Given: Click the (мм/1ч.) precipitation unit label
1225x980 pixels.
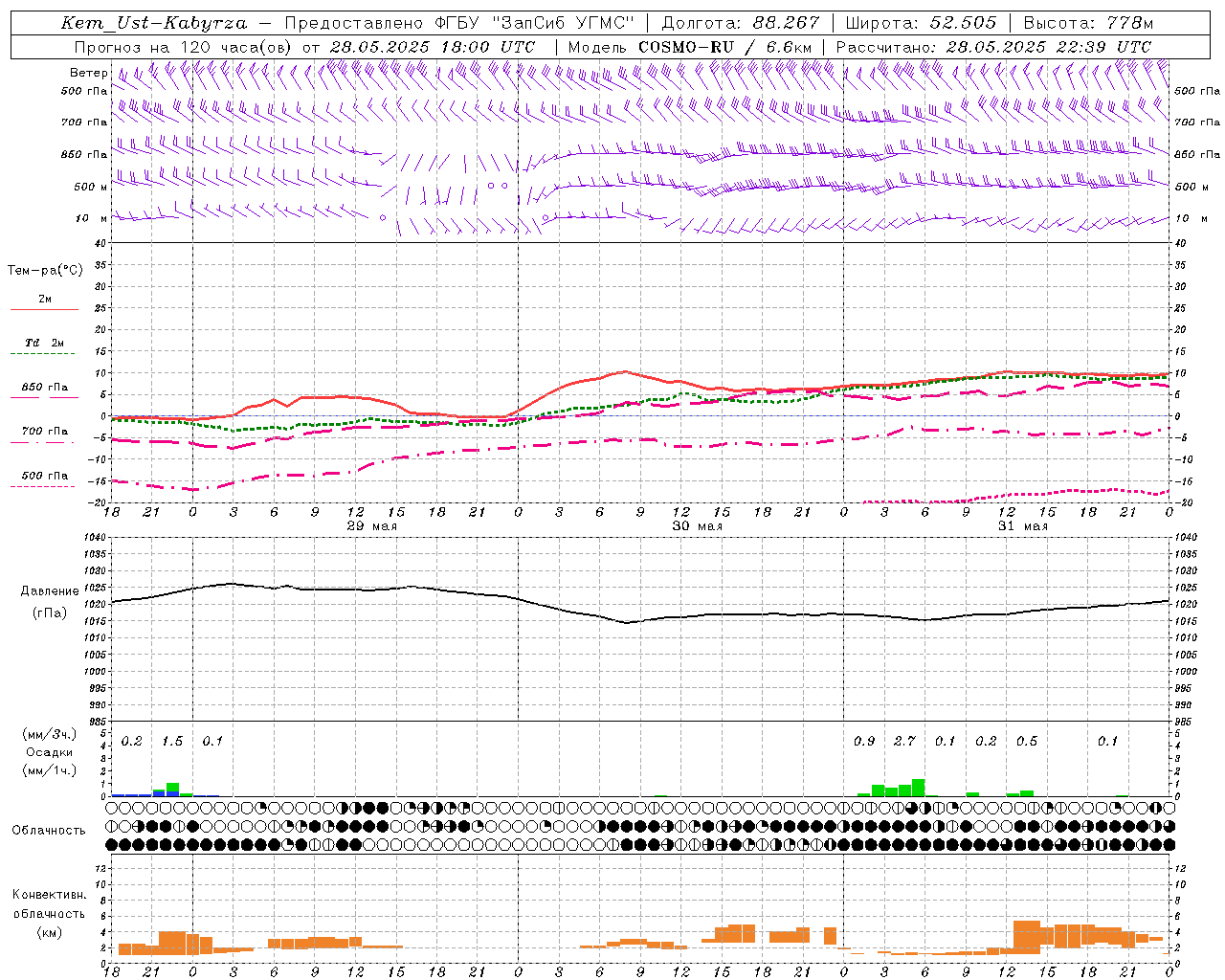Looking at the screenshot, I should coord(49,770).
